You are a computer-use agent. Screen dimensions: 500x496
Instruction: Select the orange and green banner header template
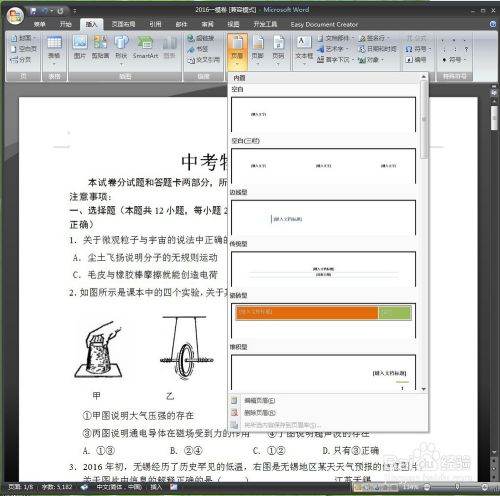(323, 320)
